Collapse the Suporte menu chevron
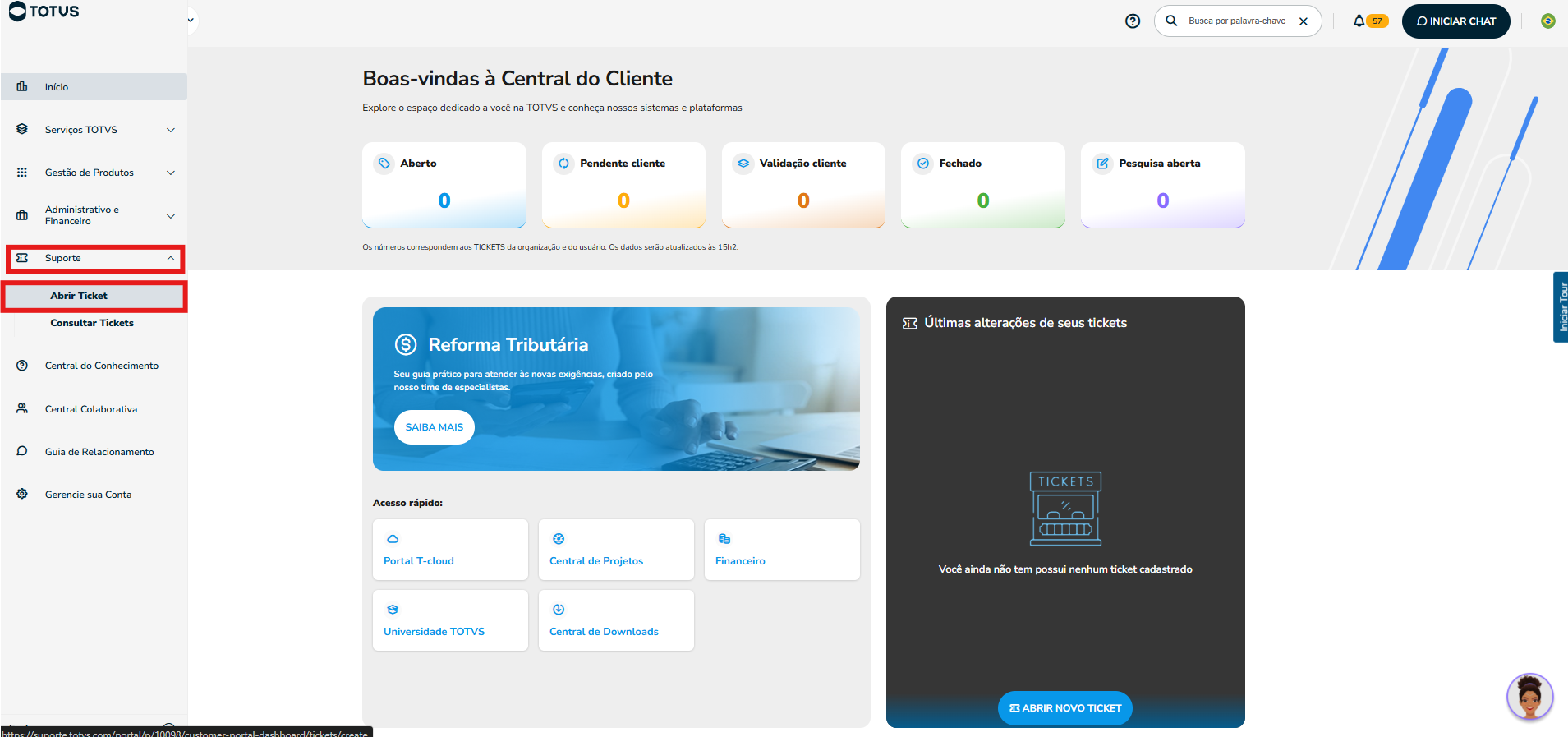 (x=171, y=258)
